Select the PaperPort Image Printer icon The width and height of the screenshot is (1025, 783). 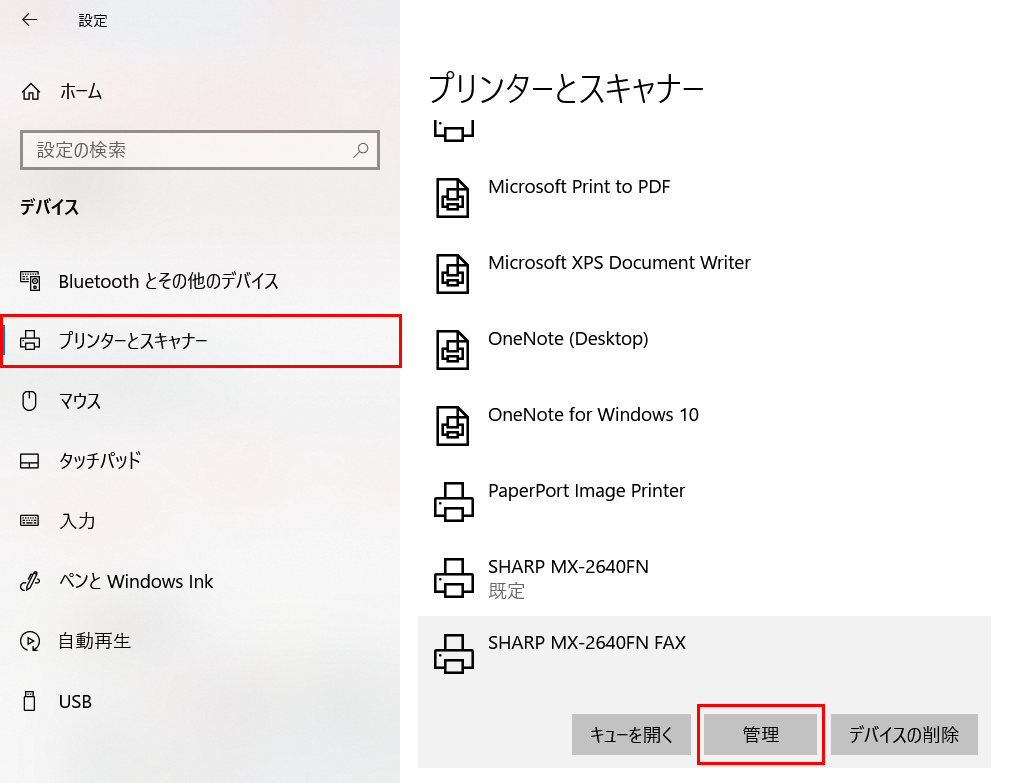(455, 501)
